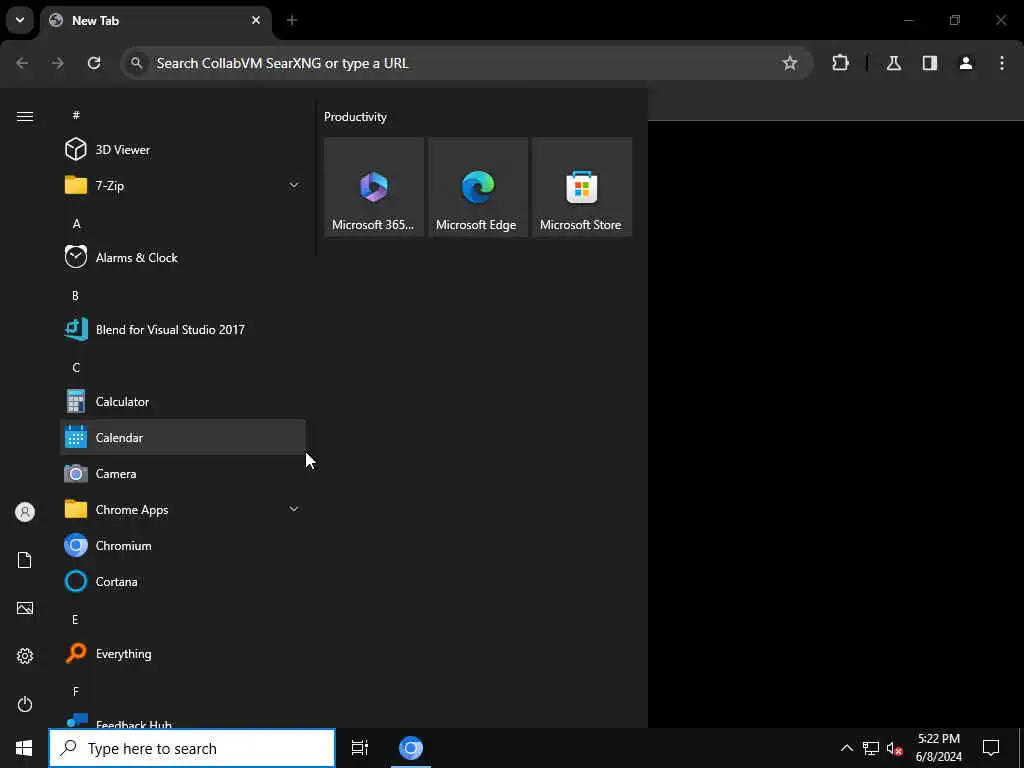The height and width of the screenshot is (768, 1024).
Task: Open the Chrome Apps folder
Action: (183, 509)
